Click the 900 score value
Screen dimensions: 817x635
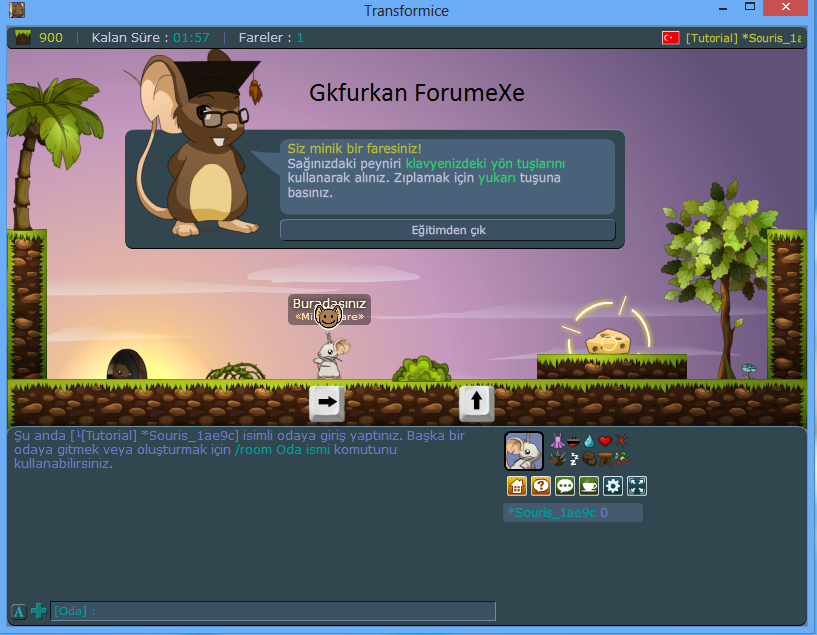(x=51, y=38)
